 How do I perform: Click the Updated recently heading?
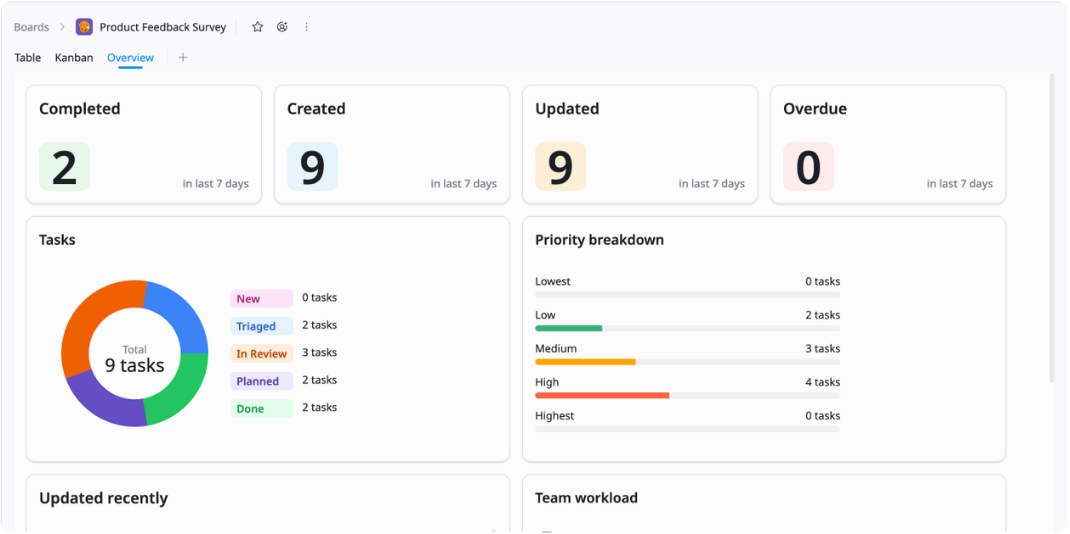(x=103, y=499)
